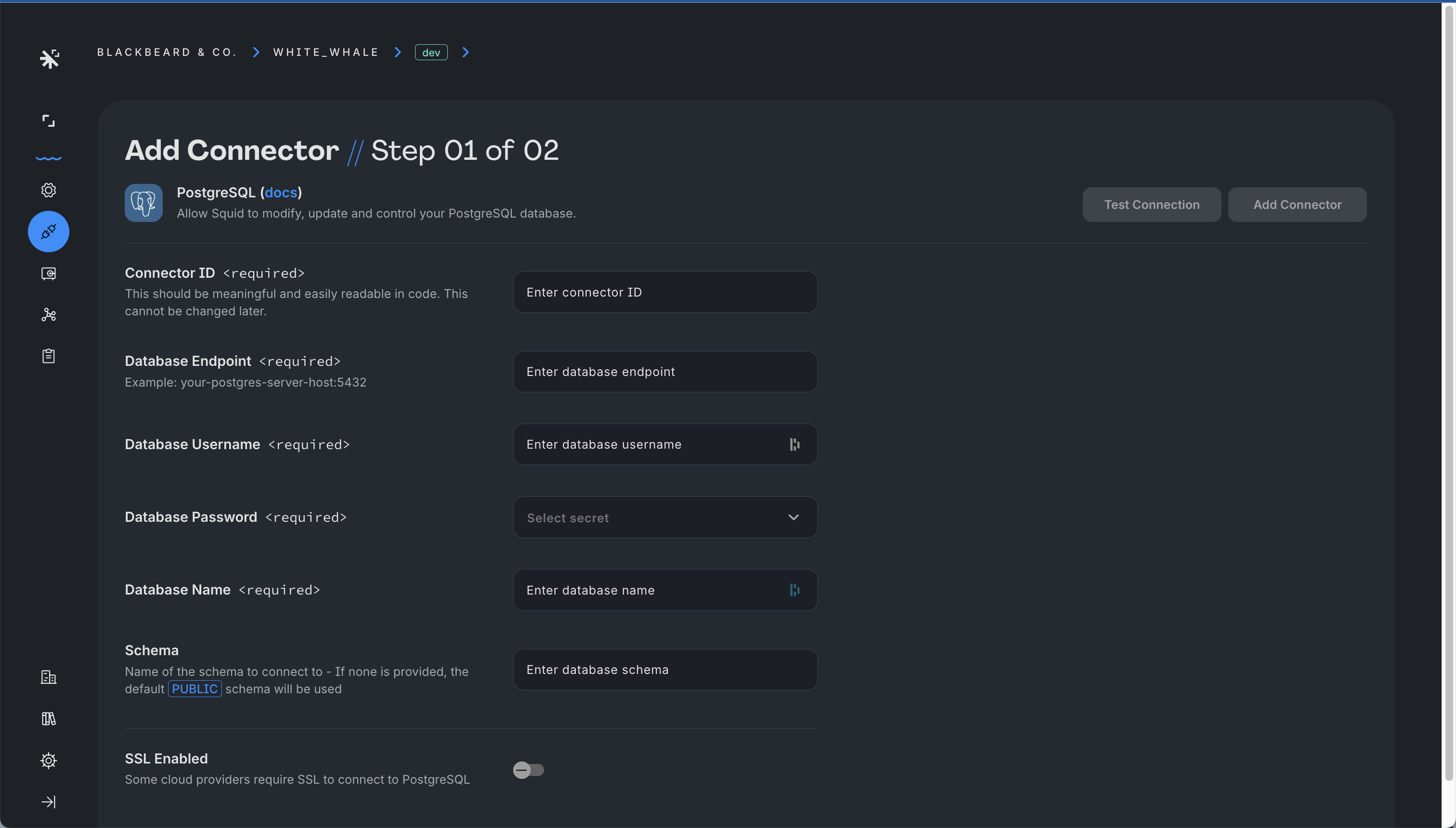Click the expand sidebar arrow icon
The image size is (1456, 828).
pyautogui.click(x=48, y=802)
